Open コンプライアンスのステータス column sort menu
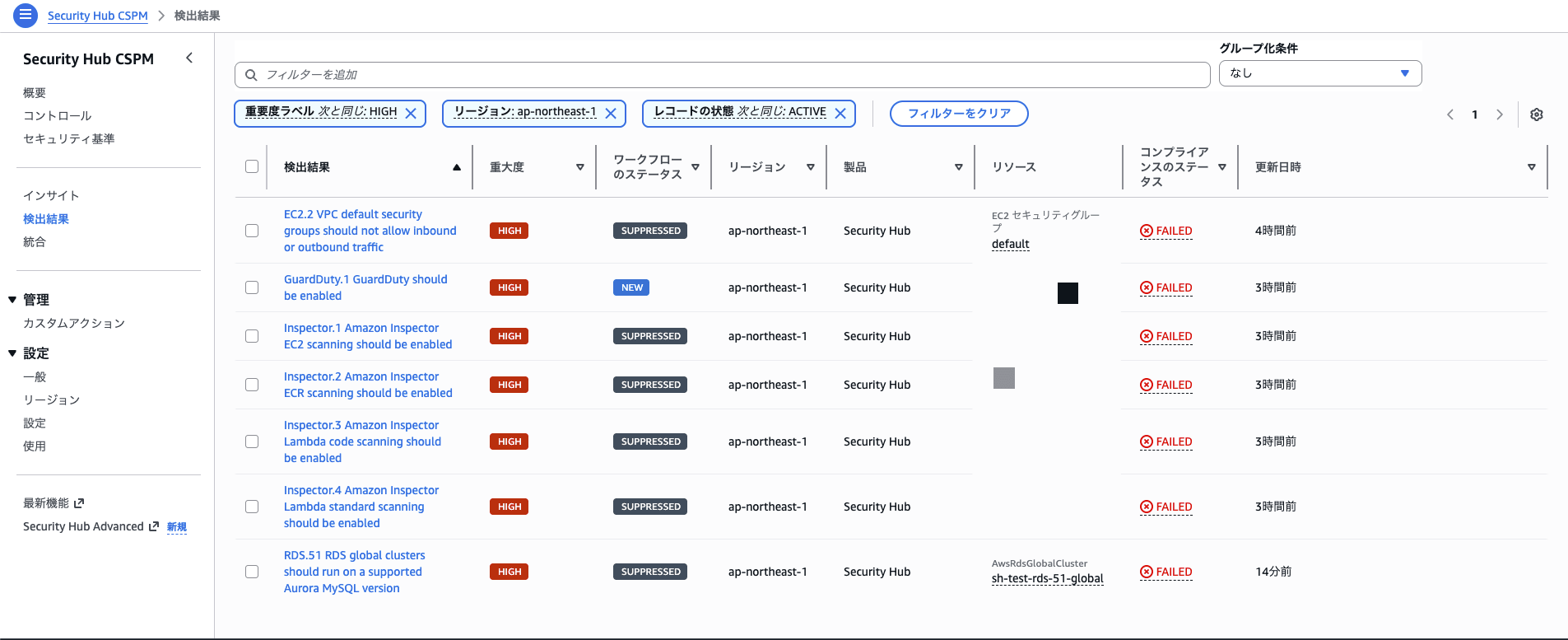1568x640 pixels. tap(1222, 167)
